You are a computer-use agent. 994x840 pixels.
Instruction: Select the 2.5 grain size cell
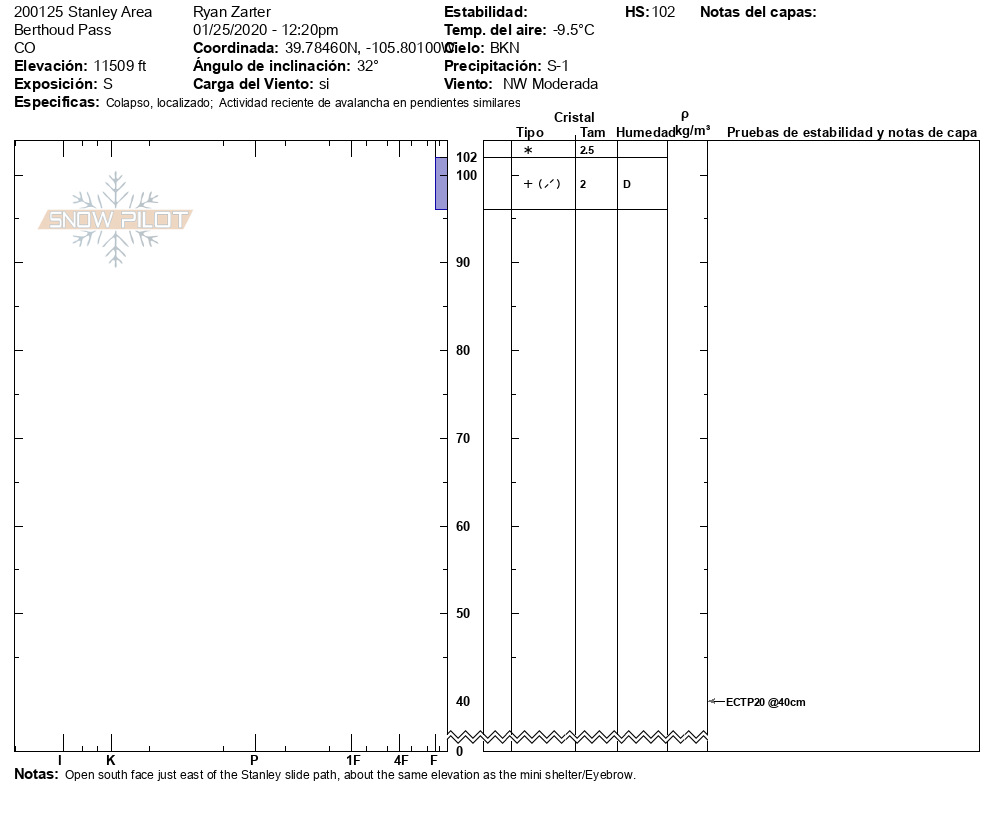point(587,150)
